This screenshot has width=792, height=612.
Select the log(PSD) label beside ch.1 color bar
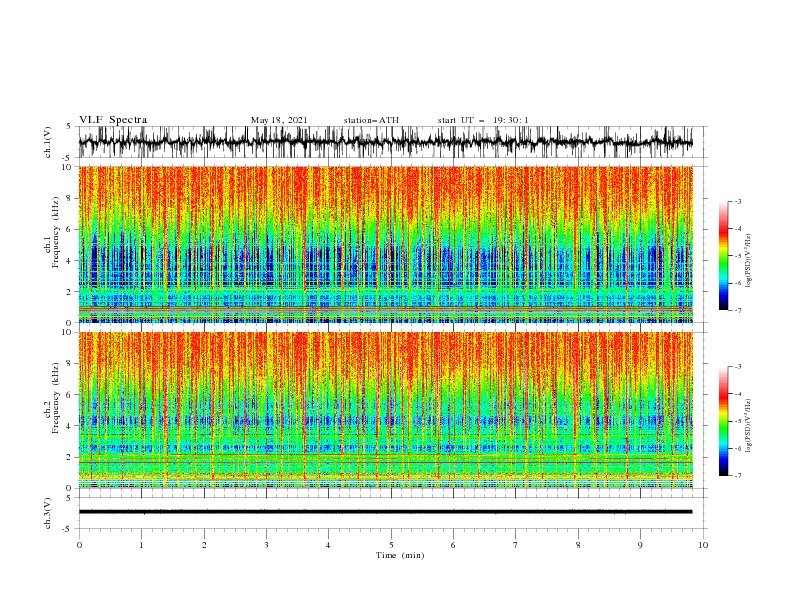(749, 261)
